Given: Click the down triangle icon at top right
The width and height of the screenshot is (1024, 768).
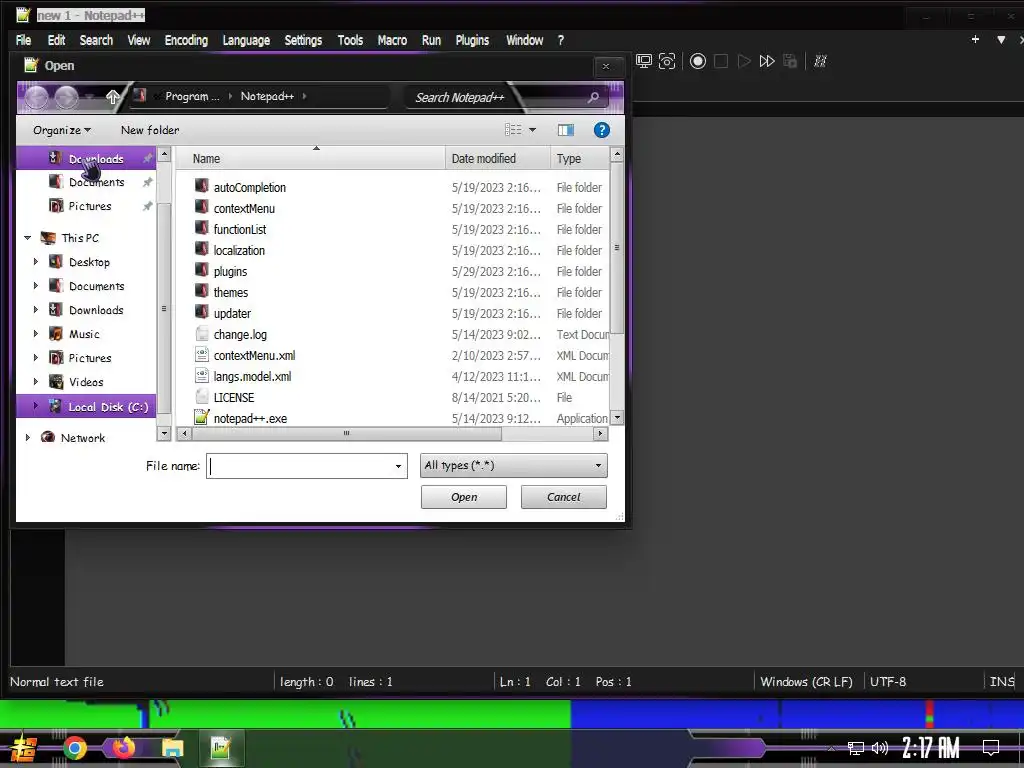Looking at the screenshot, I should coord(1001,40).
